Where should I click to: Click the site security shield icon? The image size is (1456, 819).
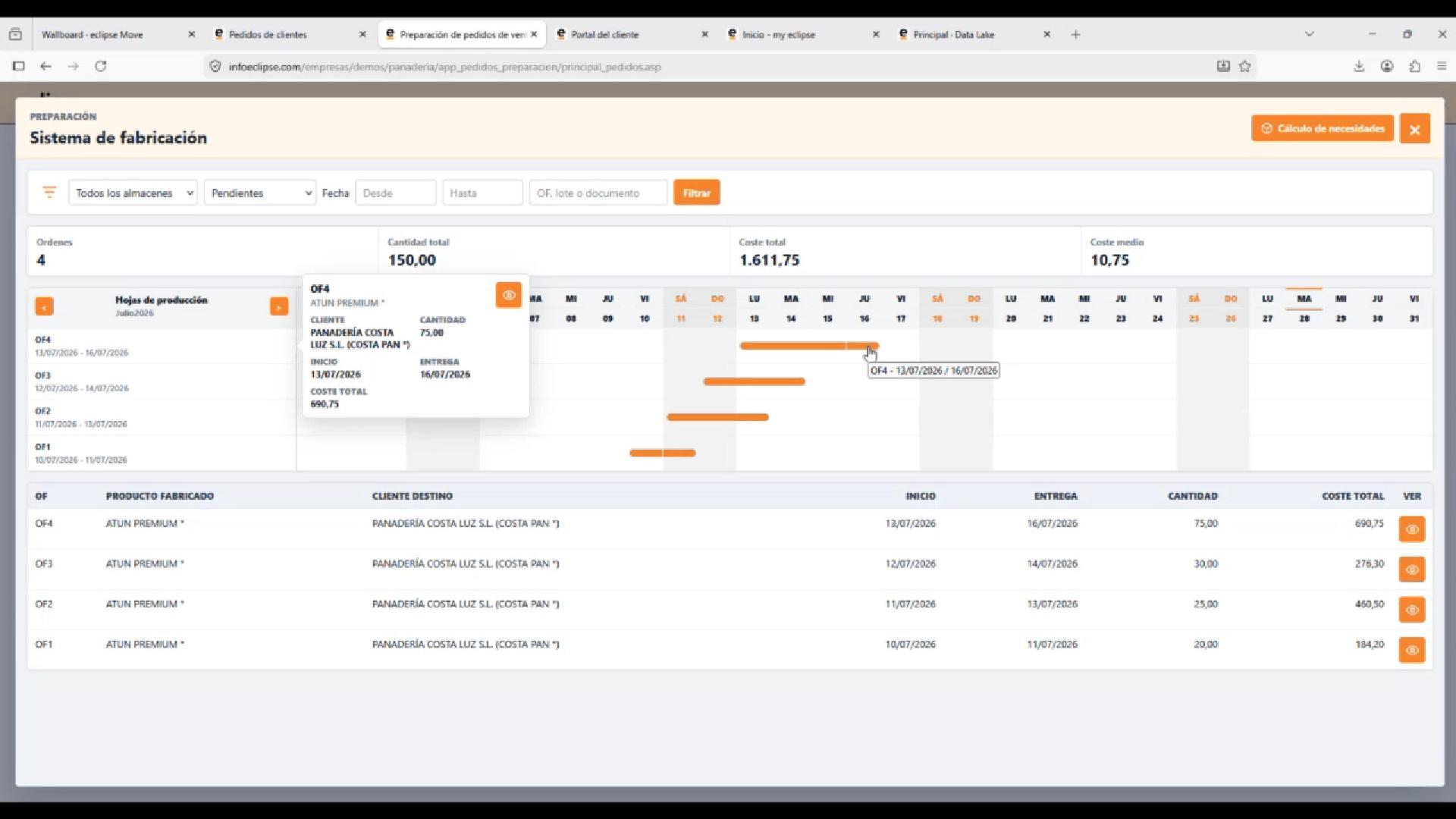point(215,67)
